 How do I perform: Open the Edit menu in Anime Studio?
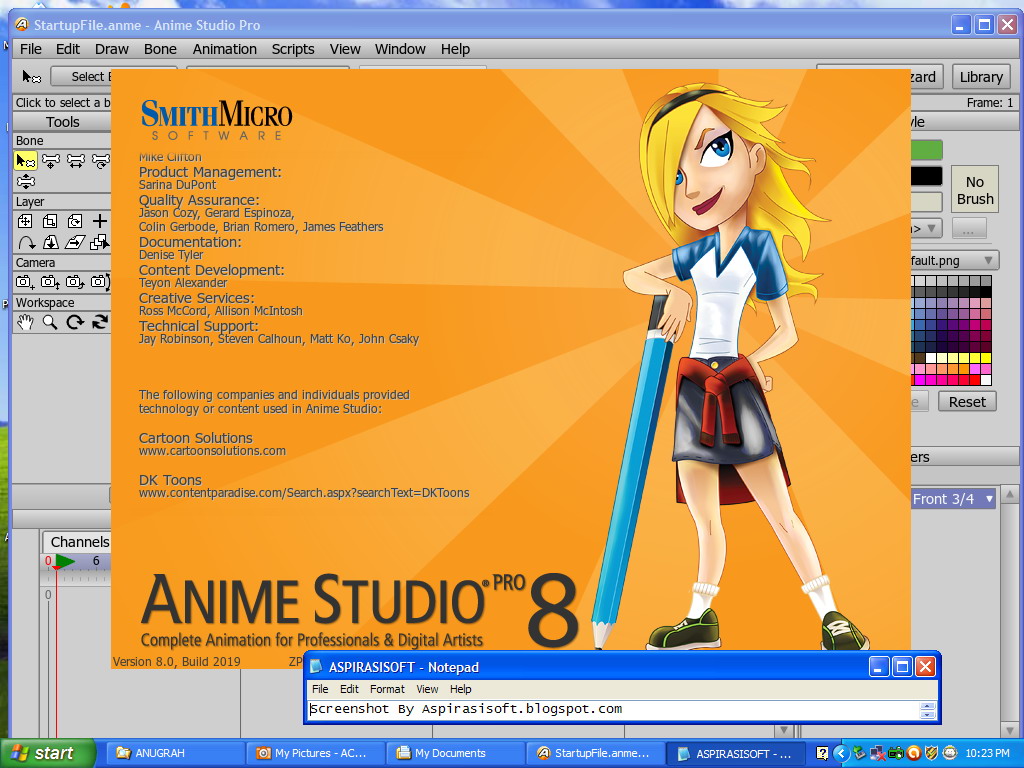(68, 49)
